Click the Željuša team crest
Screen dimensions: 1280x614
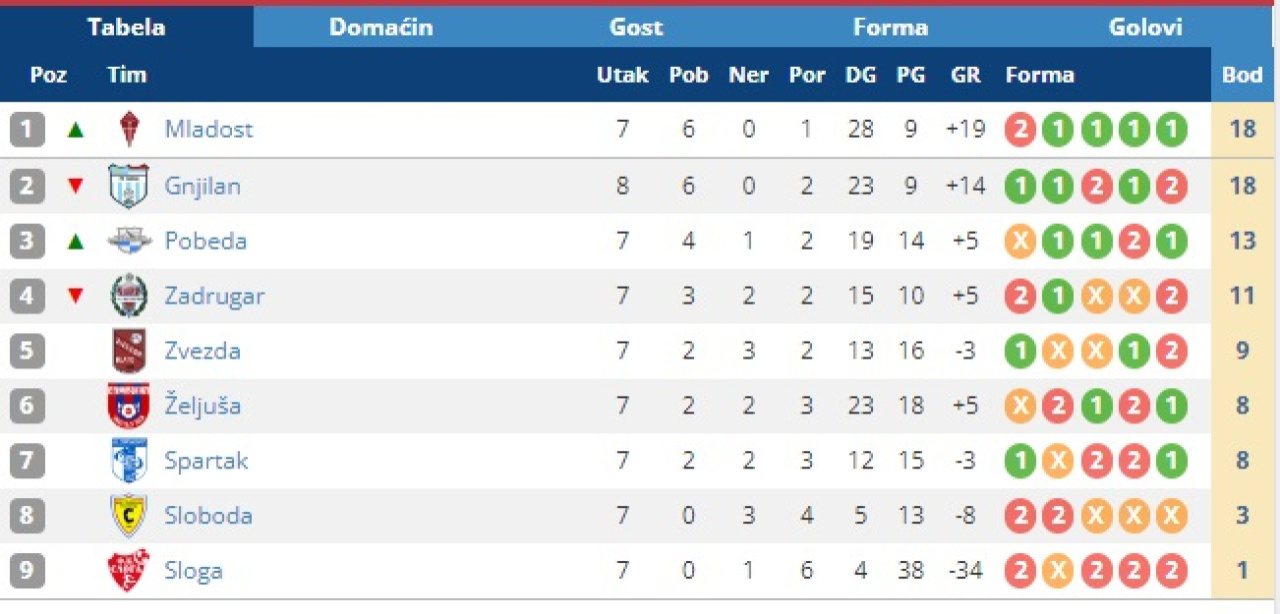(x=129, y=406)
